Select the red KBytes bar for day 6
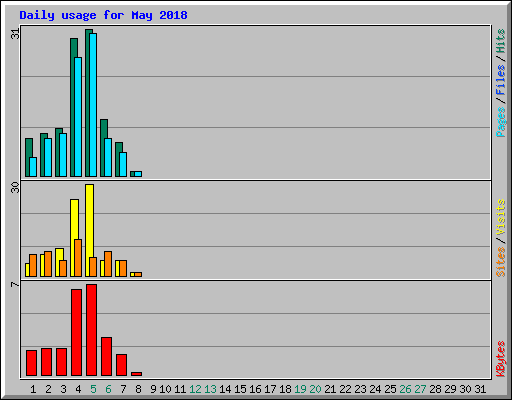Image resolution: width=512 pixels, height=400 pixels. pyautogui.click(x=106, y=357)
